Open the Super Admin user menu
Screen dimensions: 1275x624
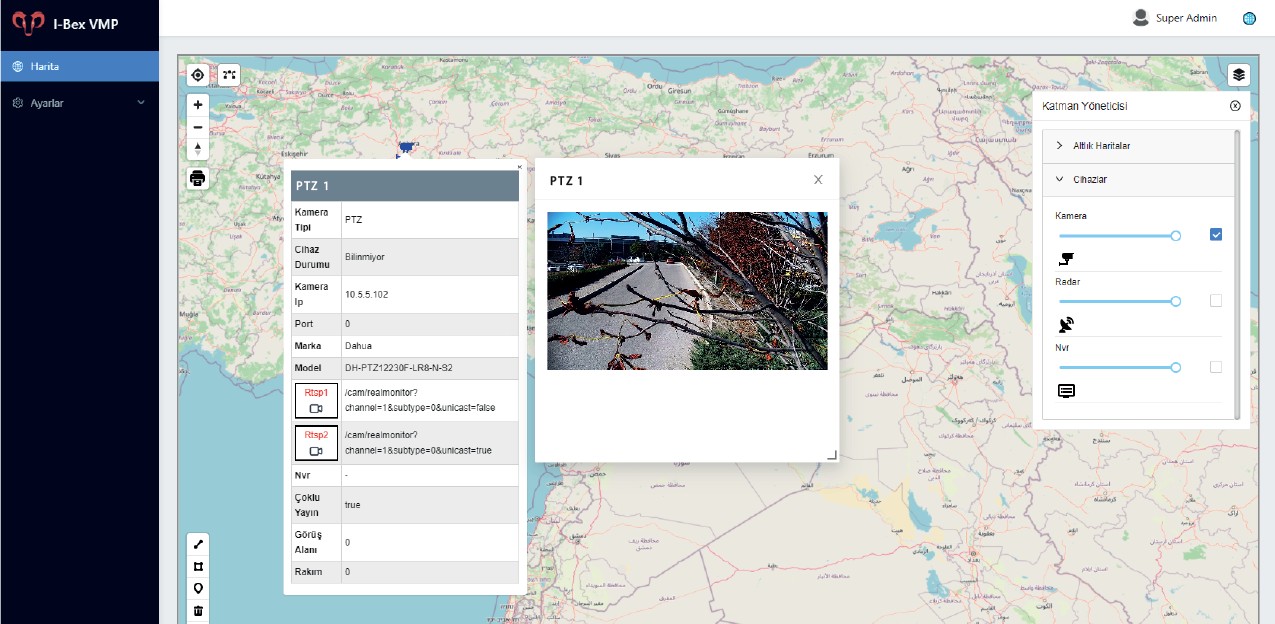click(1175, 18)
